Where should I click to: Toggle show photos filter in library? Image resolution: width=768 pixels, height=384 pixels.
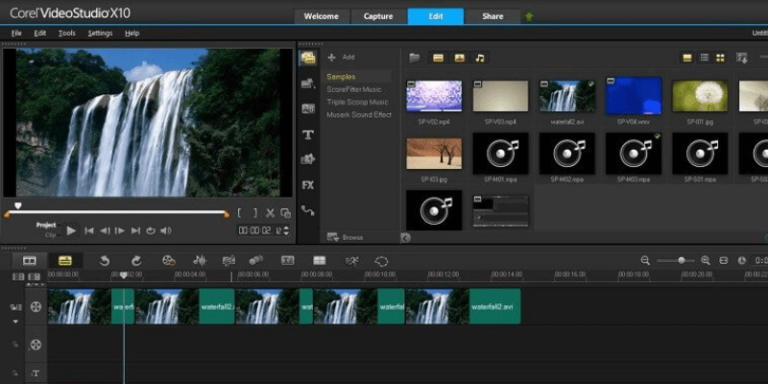click(x=459, y=58)
